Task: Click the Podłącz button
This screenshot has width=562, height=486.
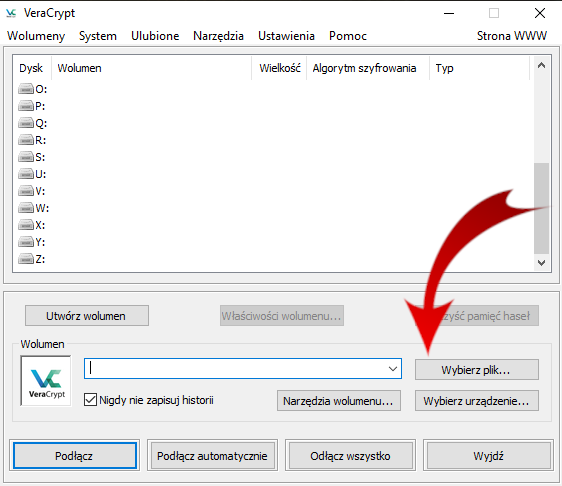Action: 75,456
